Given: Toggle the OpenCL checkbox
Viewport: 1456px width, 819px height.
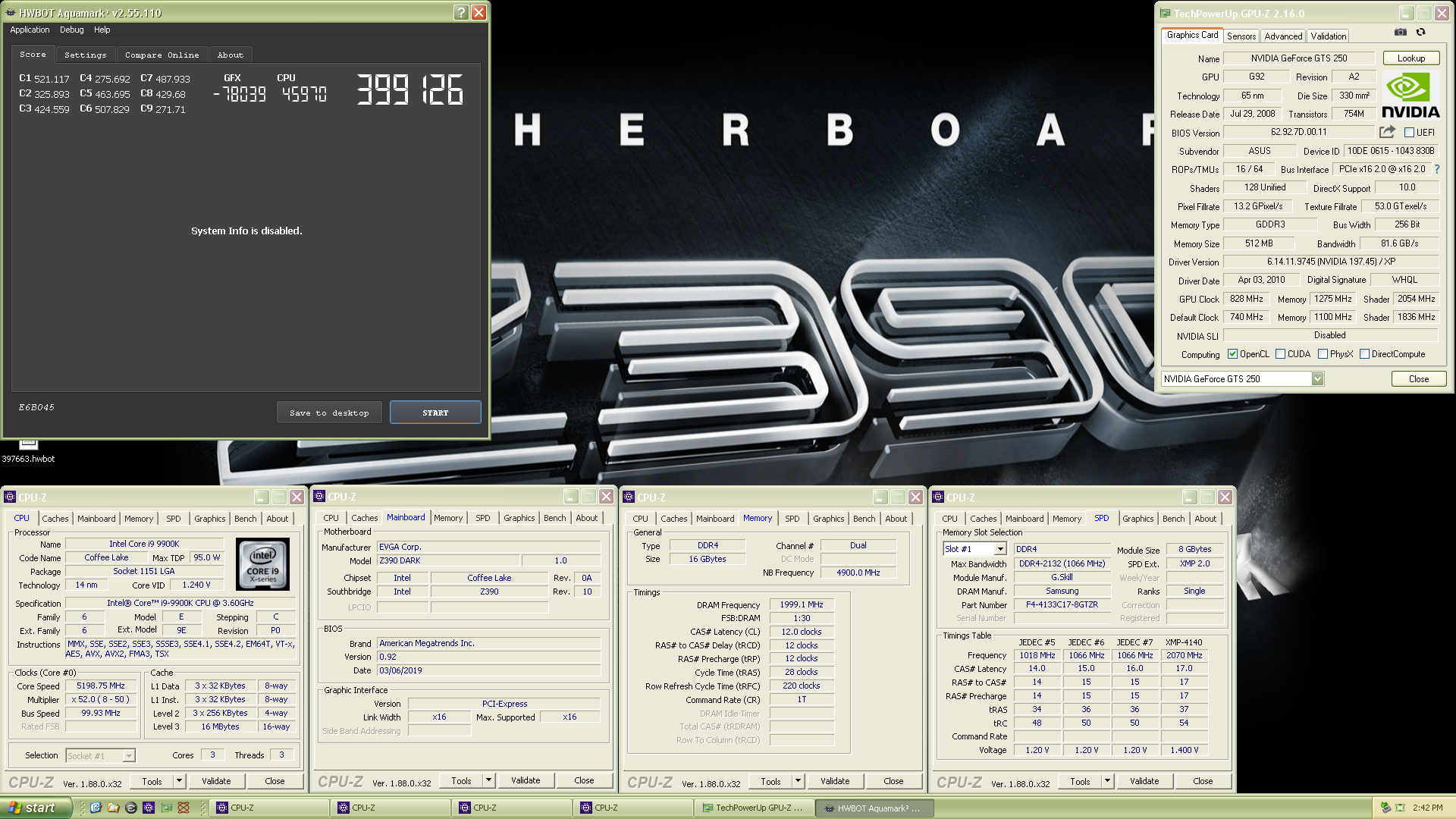Looking at the screenshot, I should tap(1232, 354).
